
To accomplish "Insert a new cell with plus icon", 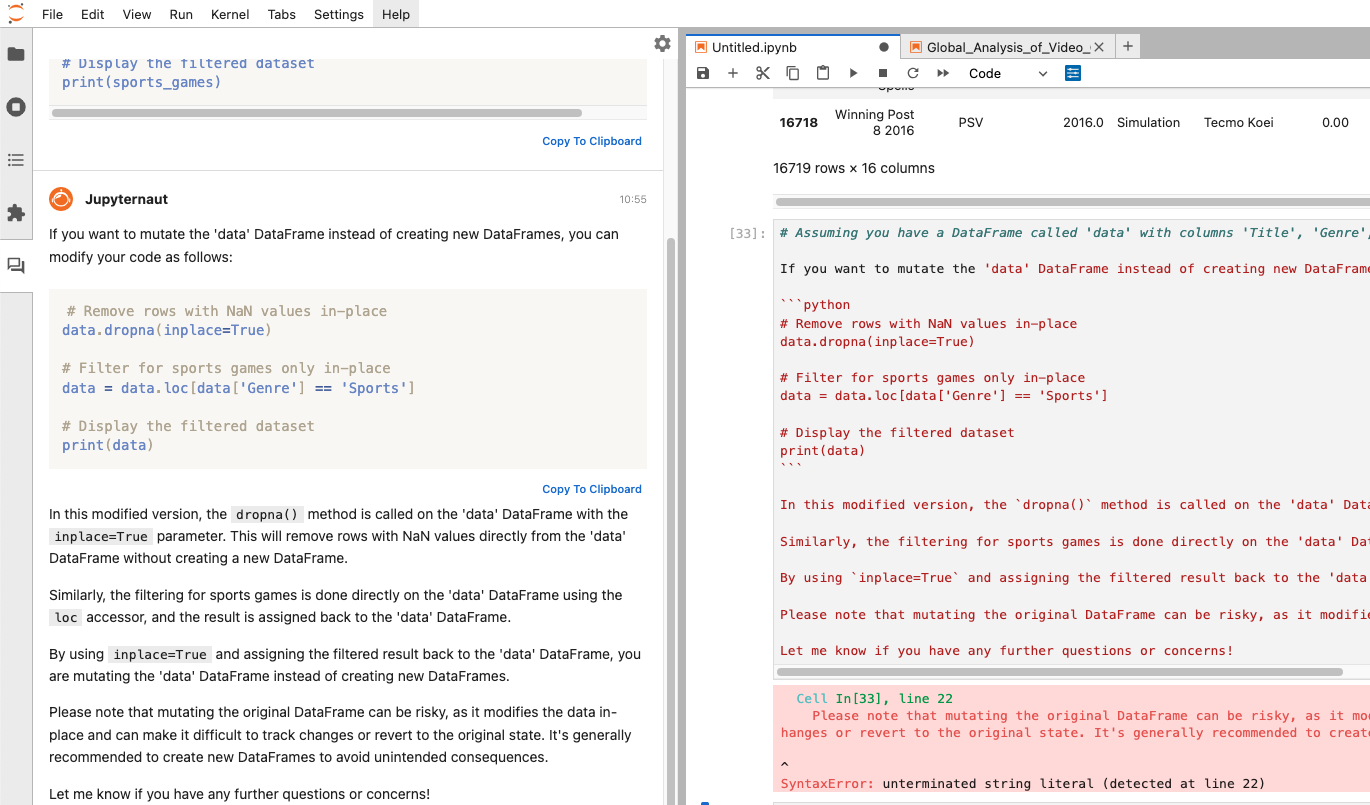I will 733,73.
